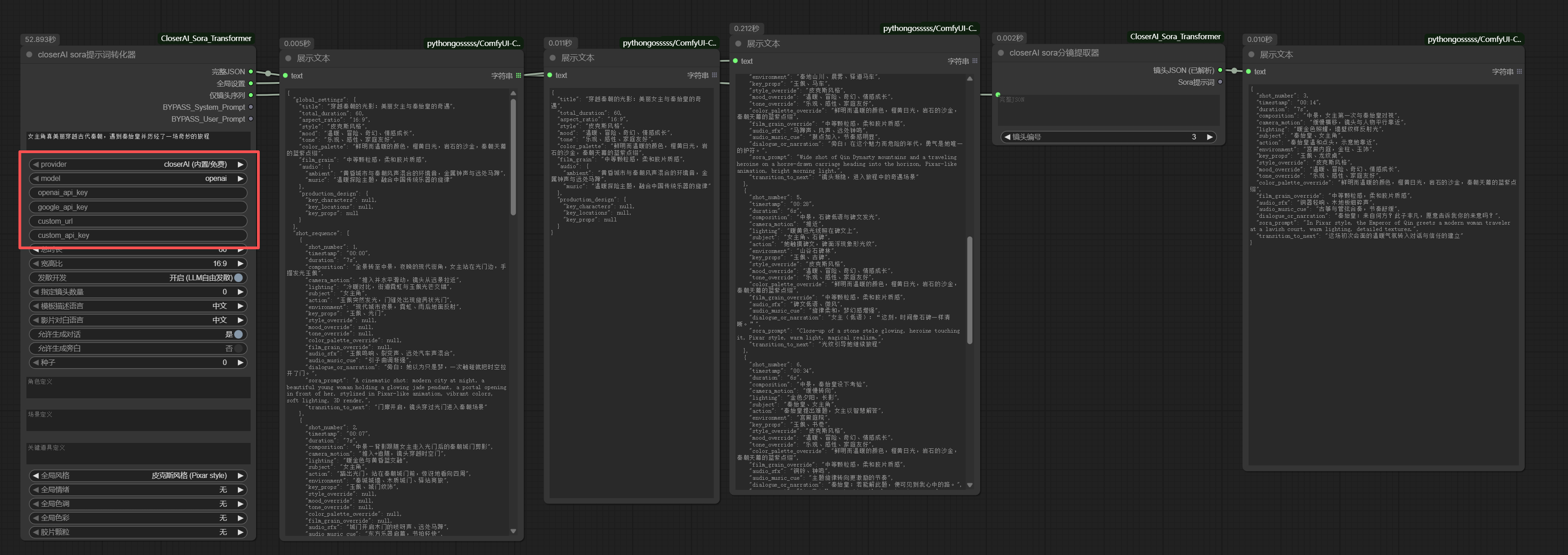Click the Sora提示词 output socket
The width and height of the screenshot is (1568, 555).
point(1220,82)
